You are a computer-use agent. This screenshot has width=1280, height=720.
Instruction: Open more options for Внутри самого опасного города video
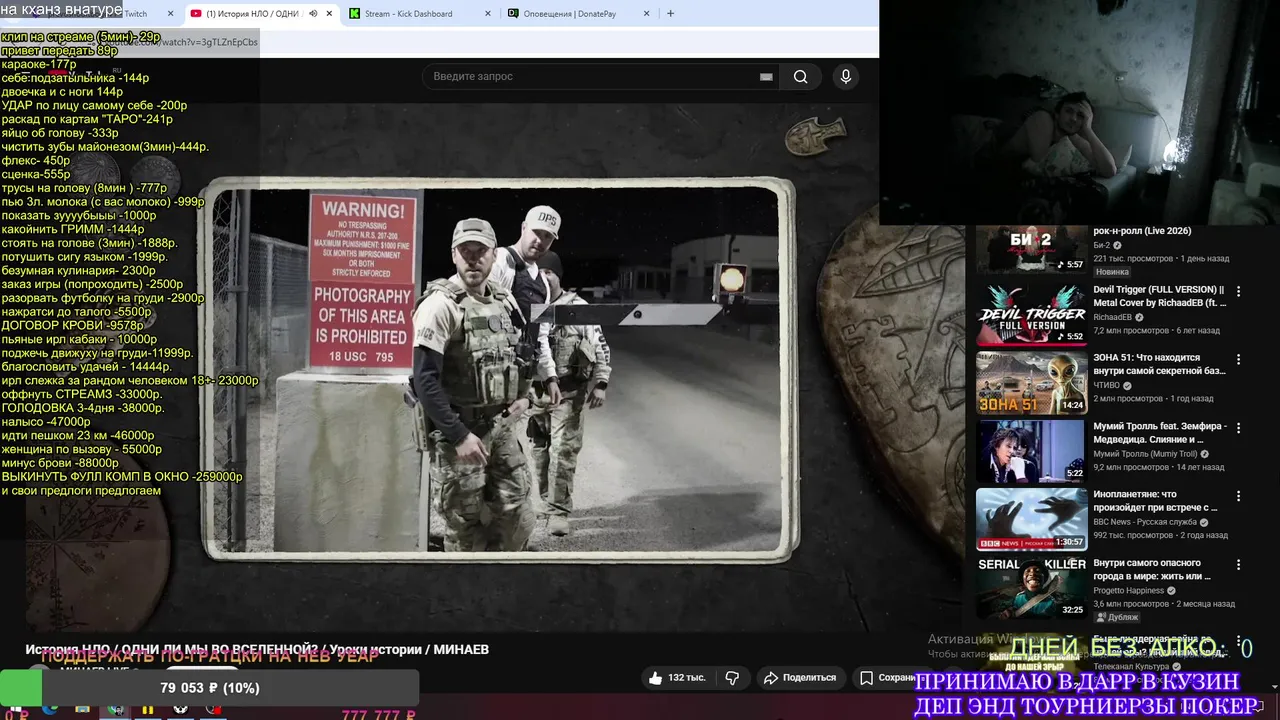pyautogui.click(x=1238, y=566)
